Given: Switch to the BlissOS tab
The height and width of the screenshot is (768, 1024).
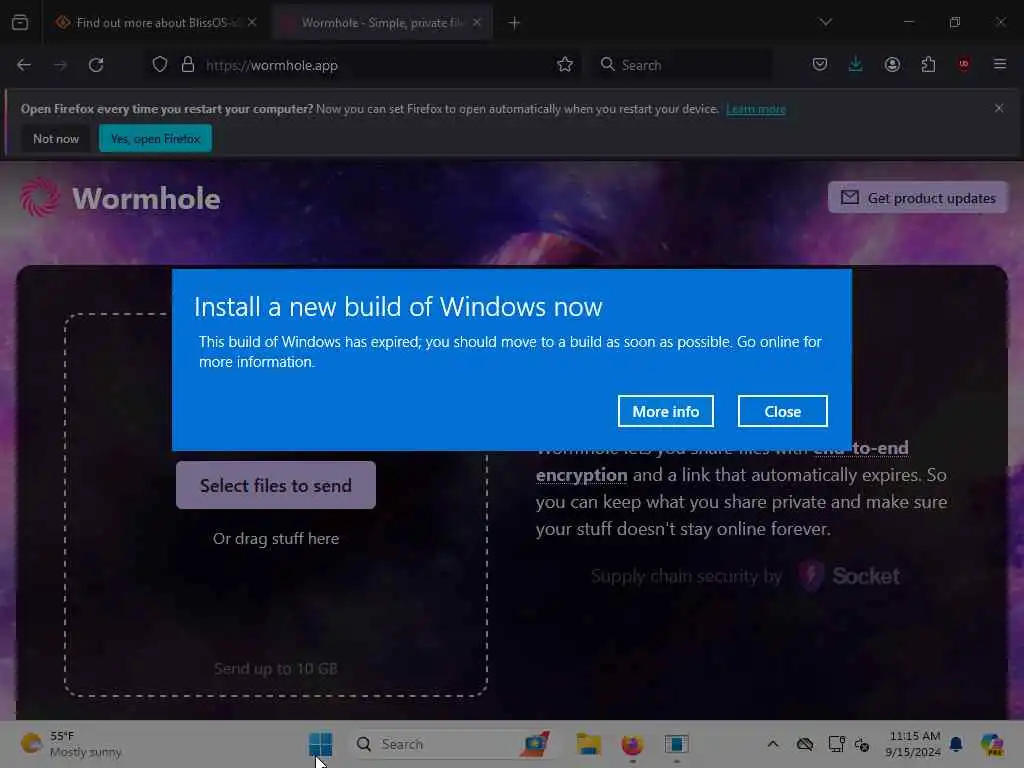Looking at the screenshot, I should pos(155,23).
